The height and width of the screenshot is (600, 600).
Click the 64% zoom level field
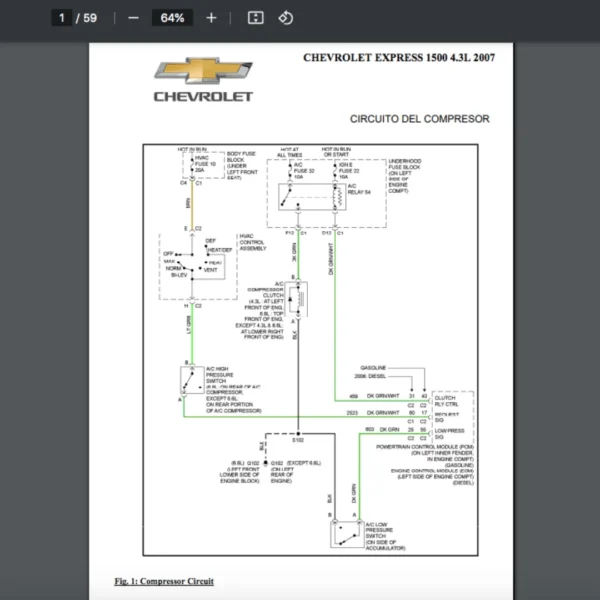coord(172,18)
